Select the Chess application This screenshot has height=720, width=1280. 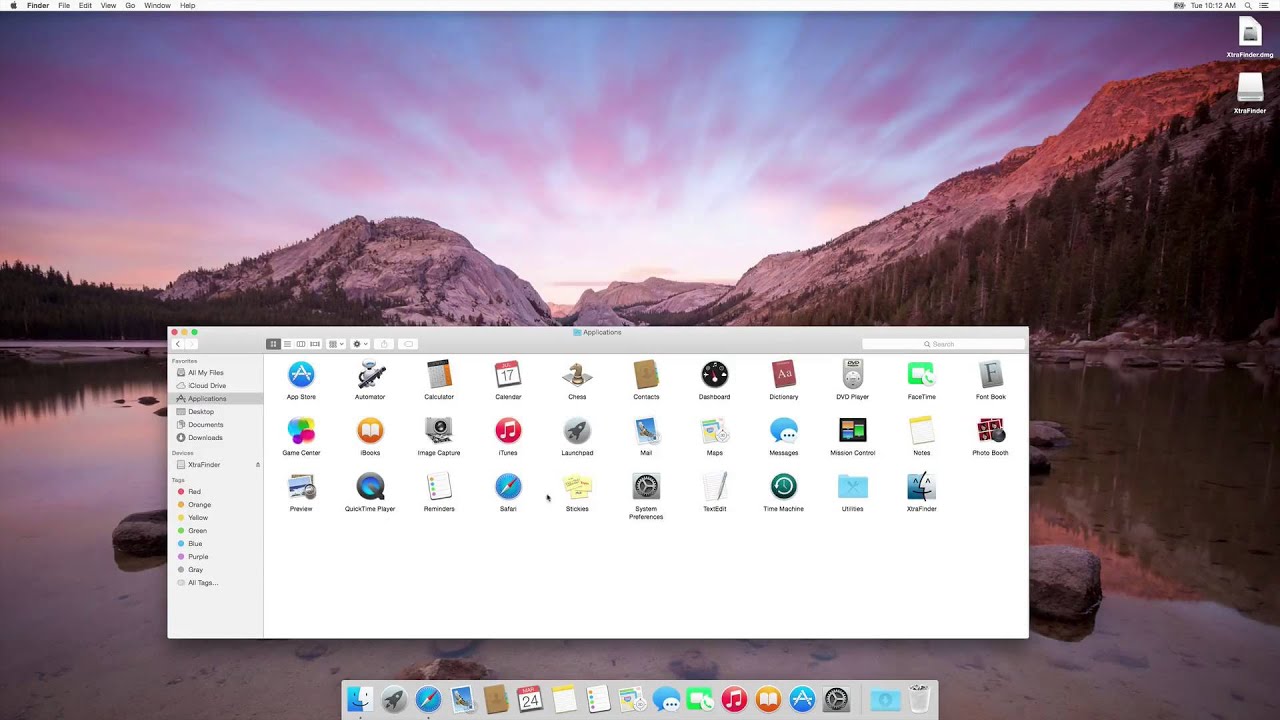tap(577, 375)
